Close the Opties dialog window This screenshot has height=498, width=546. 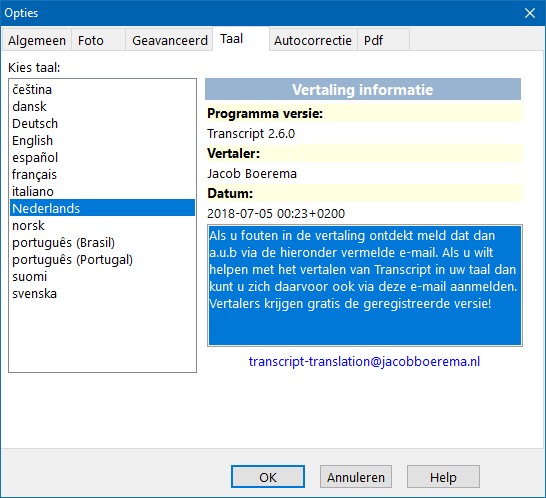coord(530,13)
